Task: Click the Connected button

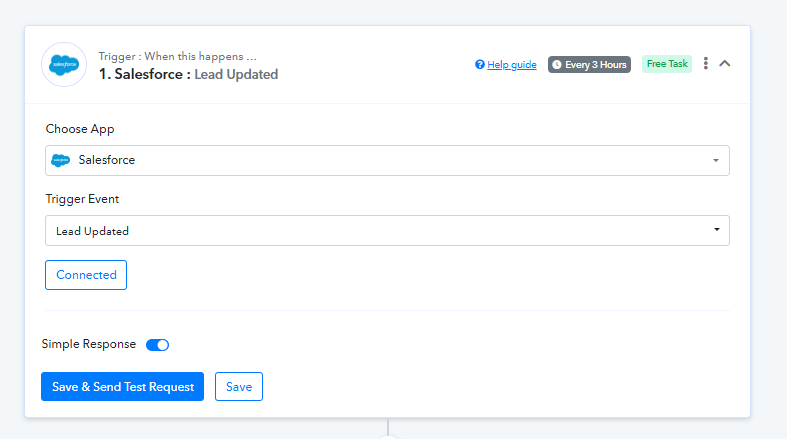Action: click(x=86, y=275)
